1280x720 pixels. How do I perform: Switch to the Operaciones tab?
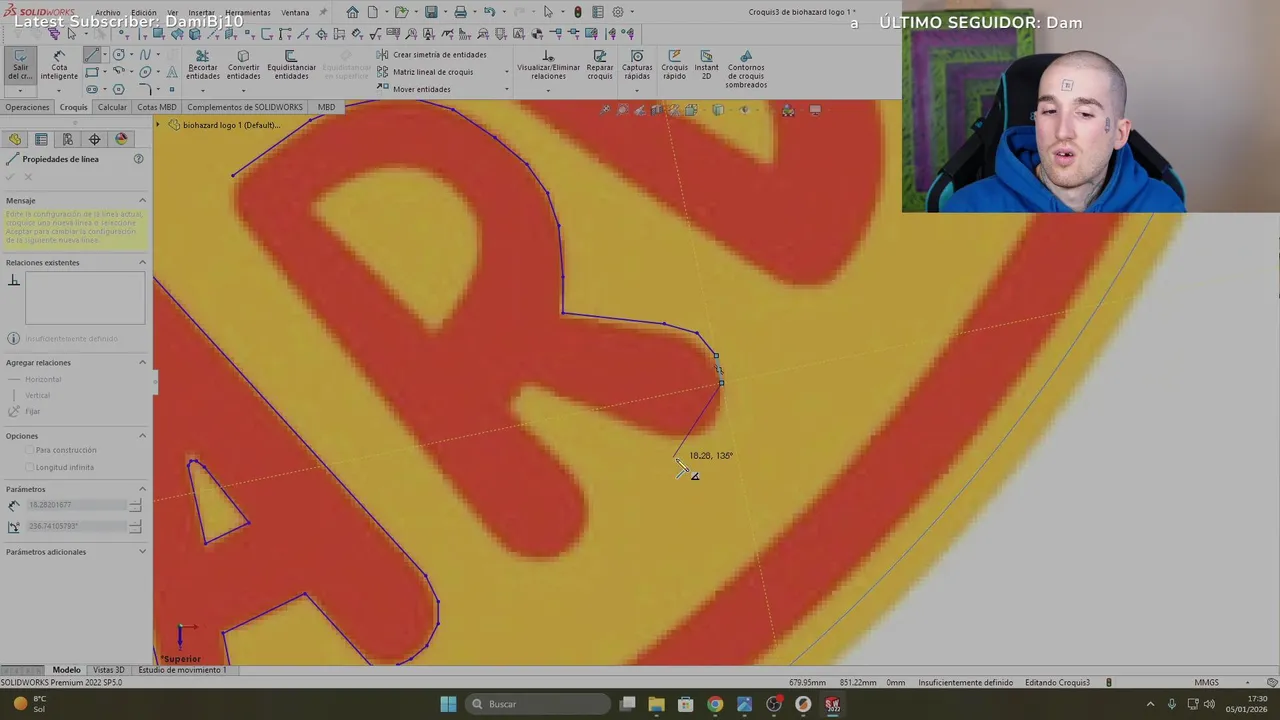click(27, 107)
